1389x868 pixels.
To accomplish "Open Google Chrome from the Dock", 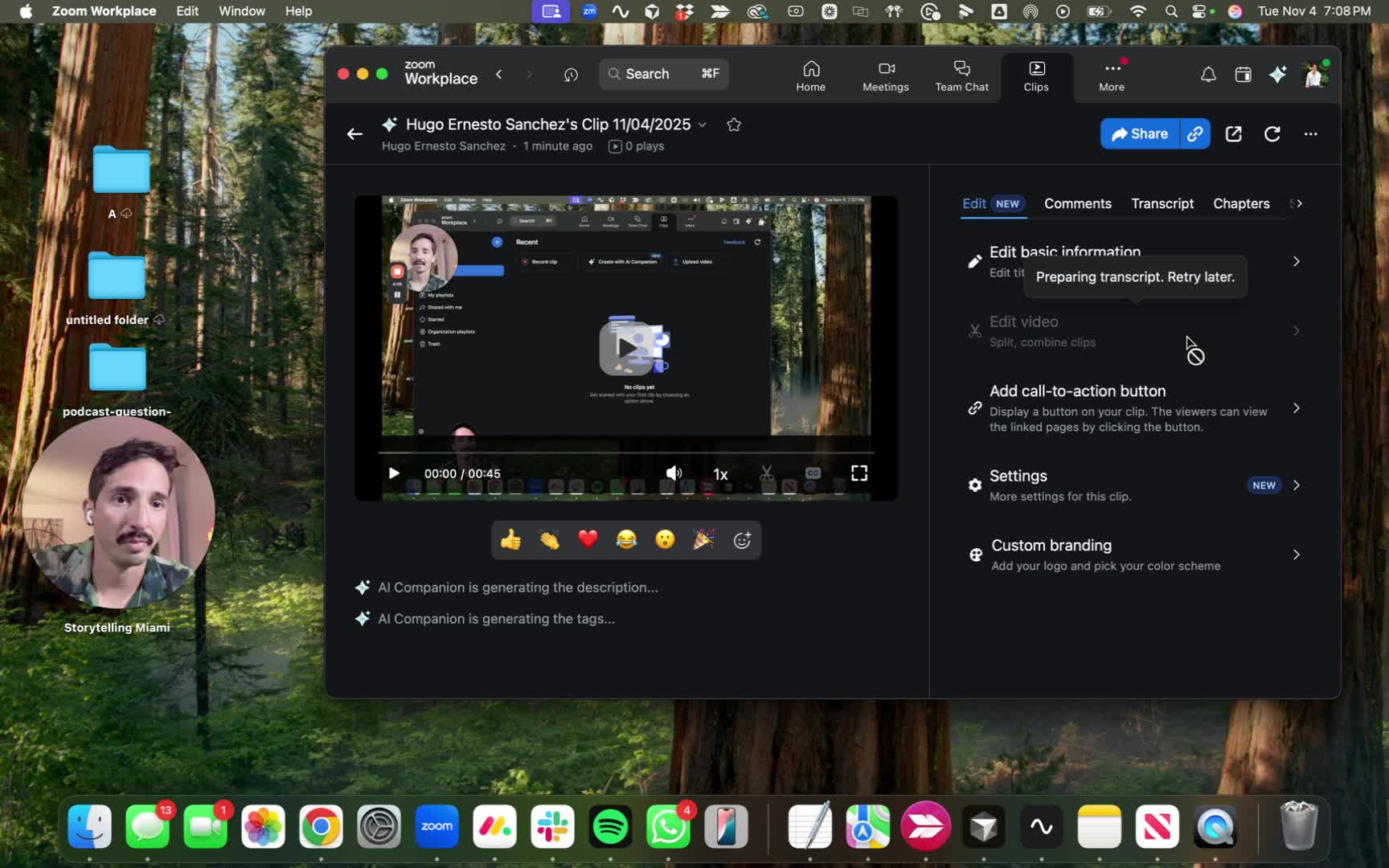I will [x=321, y=826].
